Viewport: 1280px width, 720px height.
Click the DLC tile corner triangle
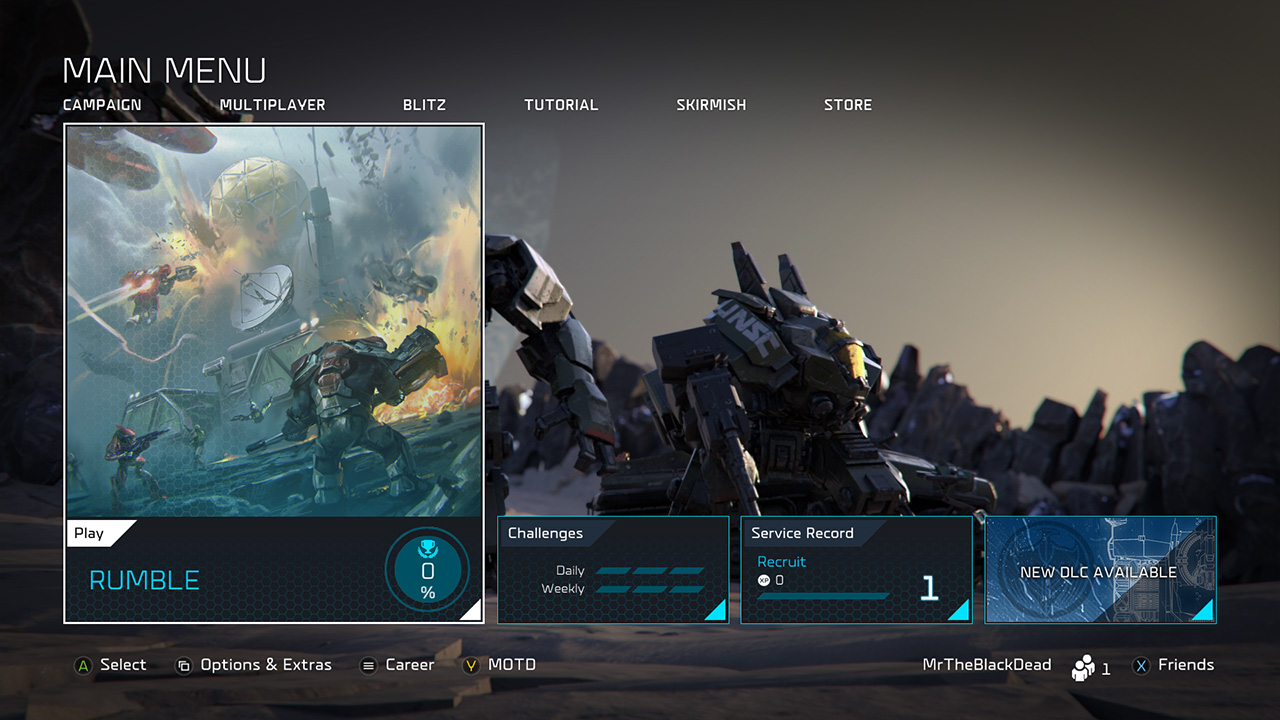coord(1204,611)
